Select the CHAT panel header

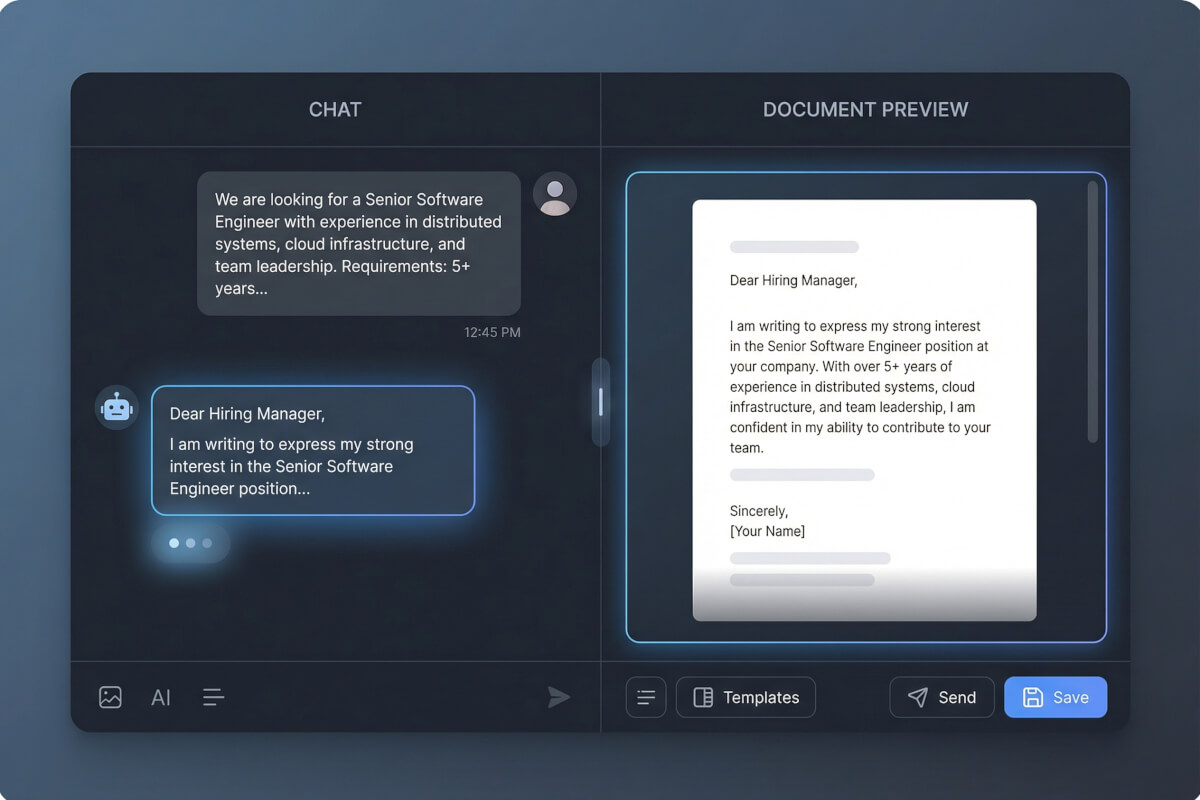(335, 110)
